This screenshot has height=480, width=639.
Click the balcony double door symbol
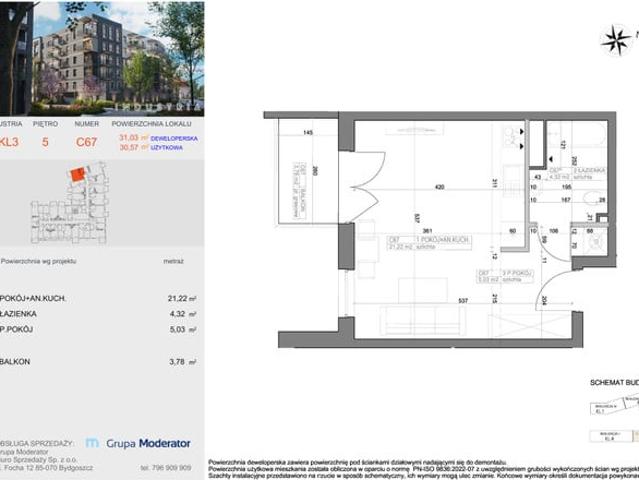click(x=362, y=187)
